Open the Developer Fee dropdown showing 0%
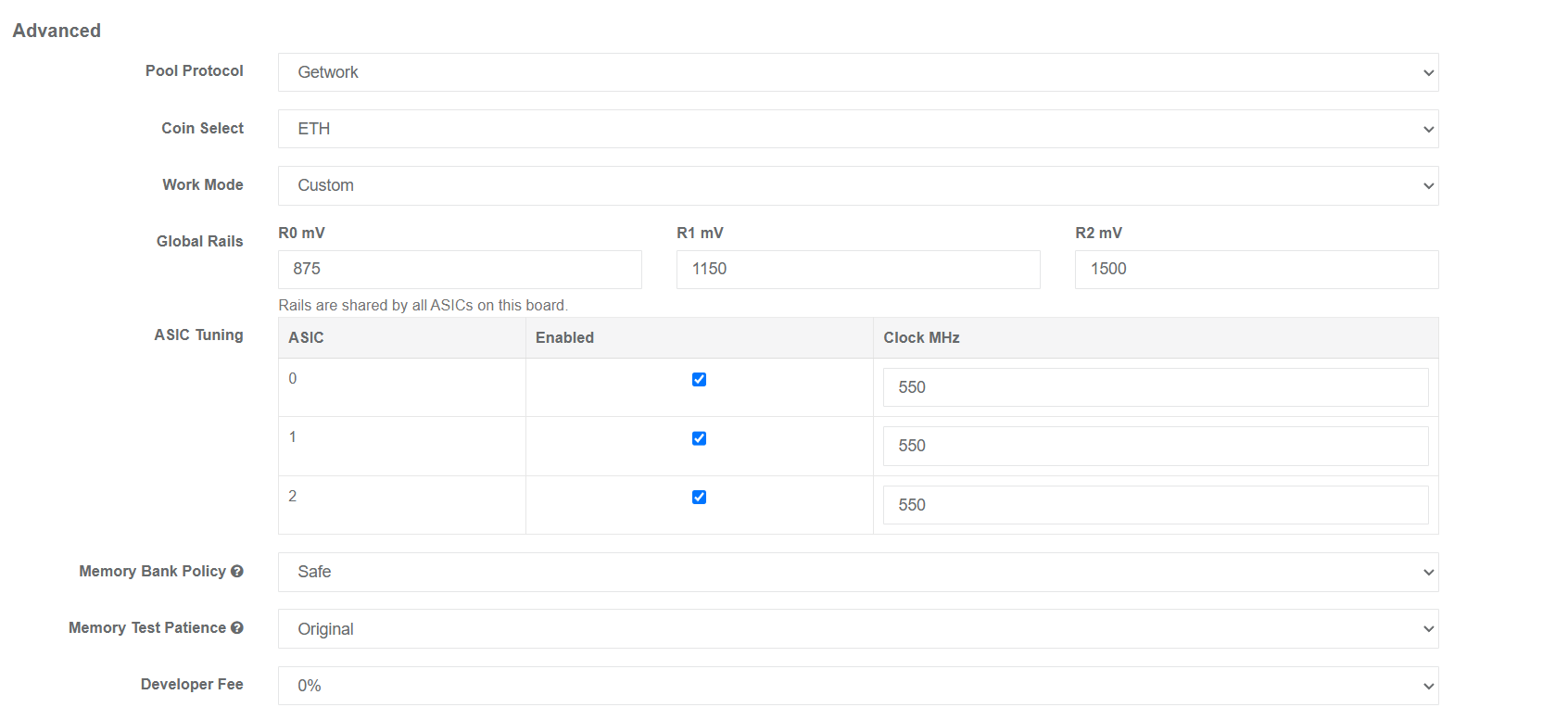1568x720 pixels. coord(858,686)
